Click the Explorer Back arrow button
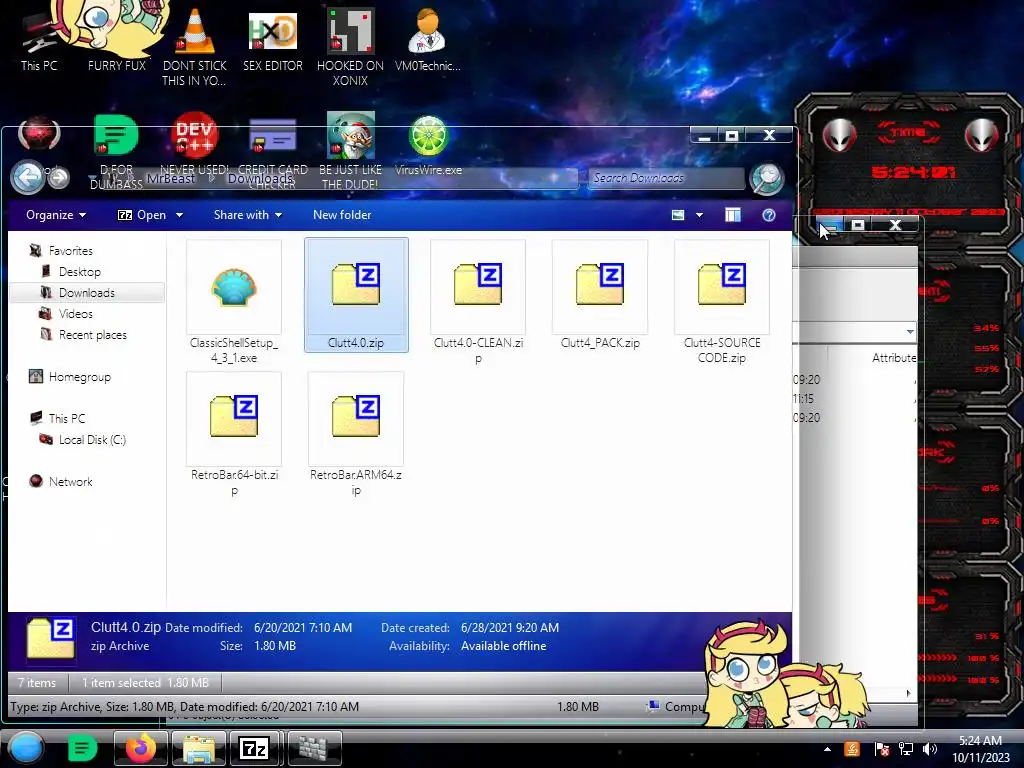 point(28,177)
